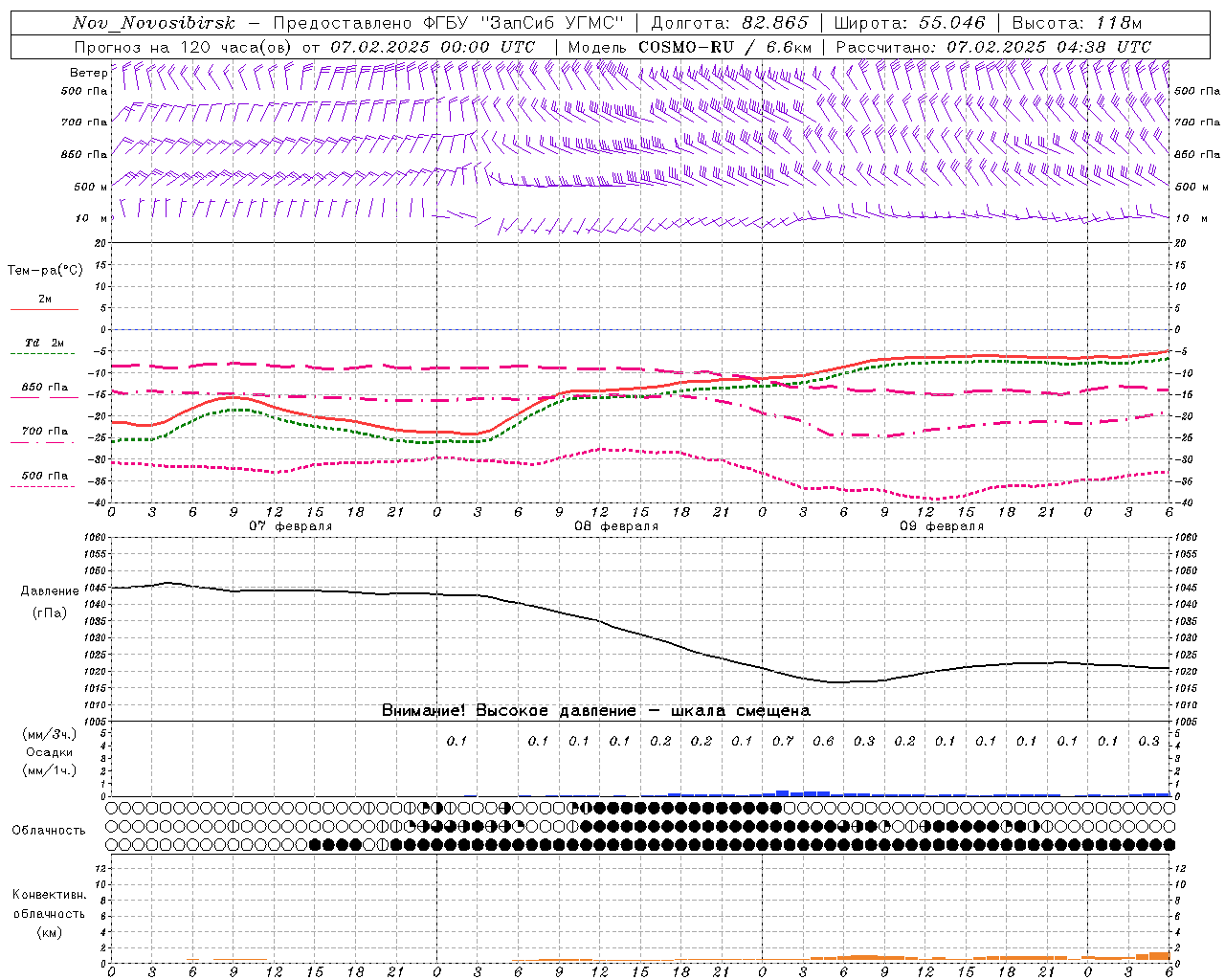Select the 'Высота: 118м' elevation text
Screen dimensions: 1225x980
click(x=1077, y=23)
